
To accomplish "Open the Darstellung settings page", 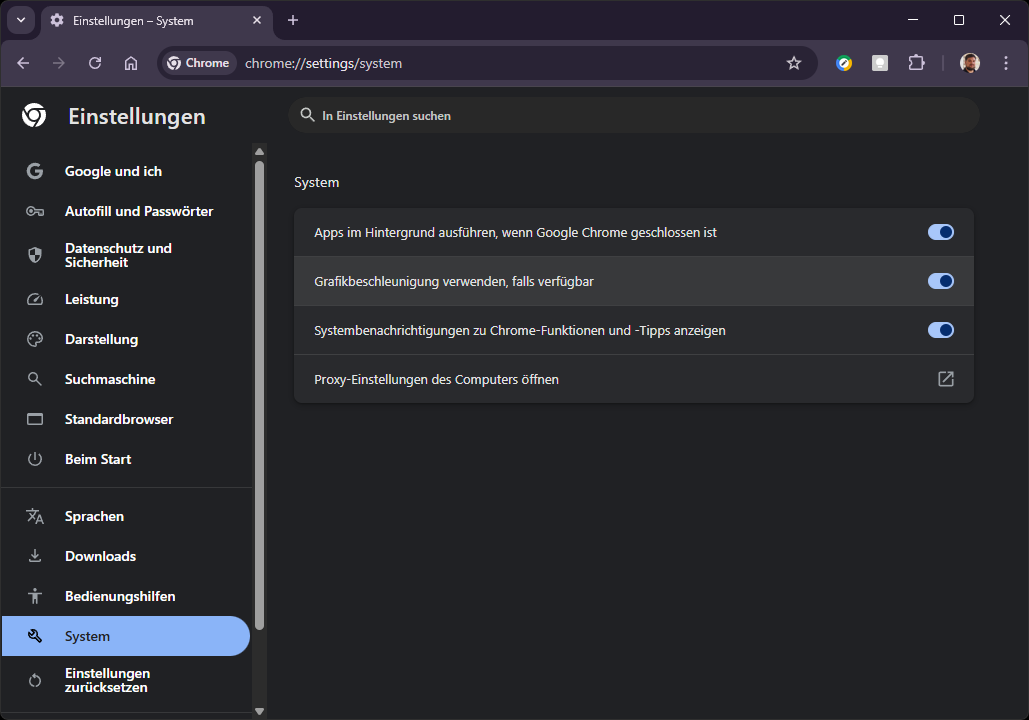I will pos(101,339).
